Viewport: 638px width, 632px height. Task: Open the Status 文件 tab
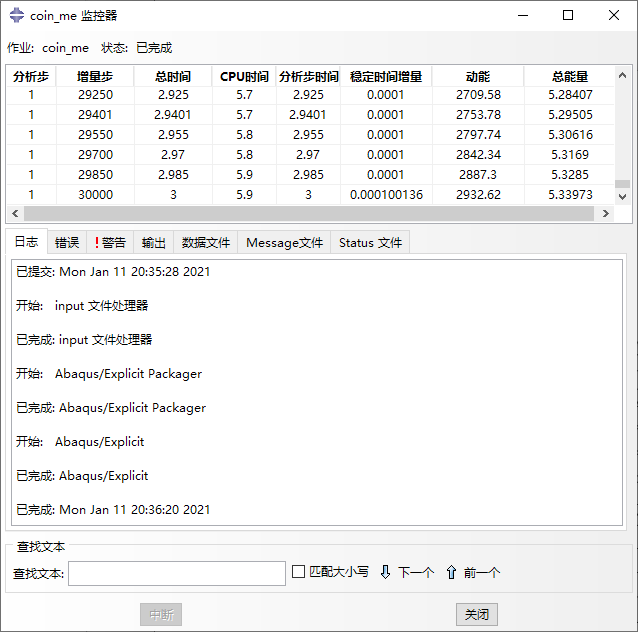(370, 243)
